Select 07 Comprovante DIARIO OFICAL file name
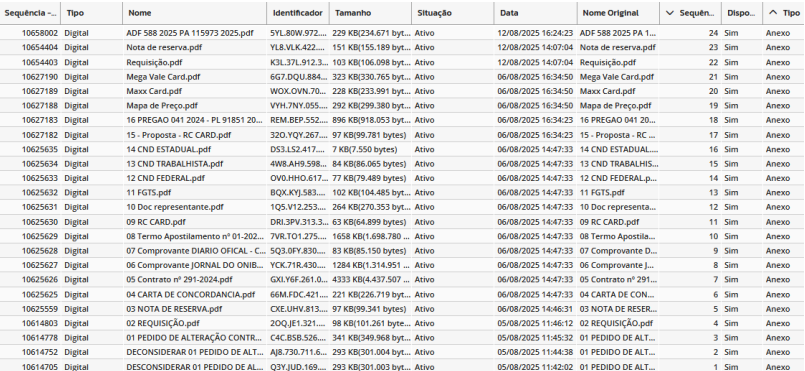Viewport: 805px width, 371px height. [196, 251]
